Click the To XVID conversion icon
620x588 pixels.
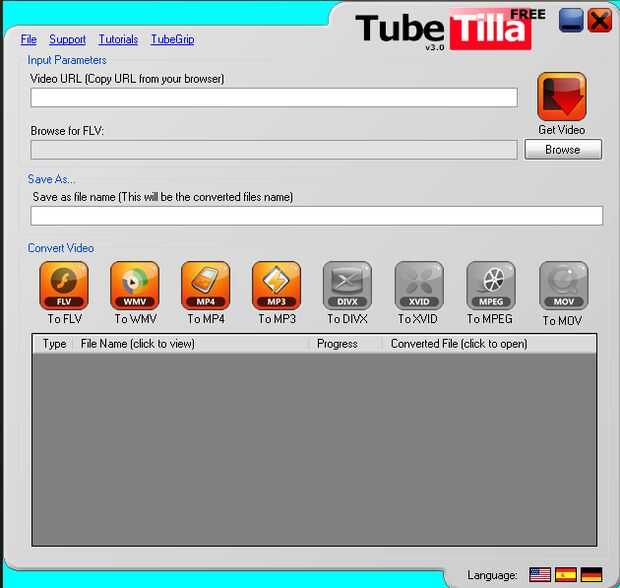pyautogui.click(x=419, y=285)
